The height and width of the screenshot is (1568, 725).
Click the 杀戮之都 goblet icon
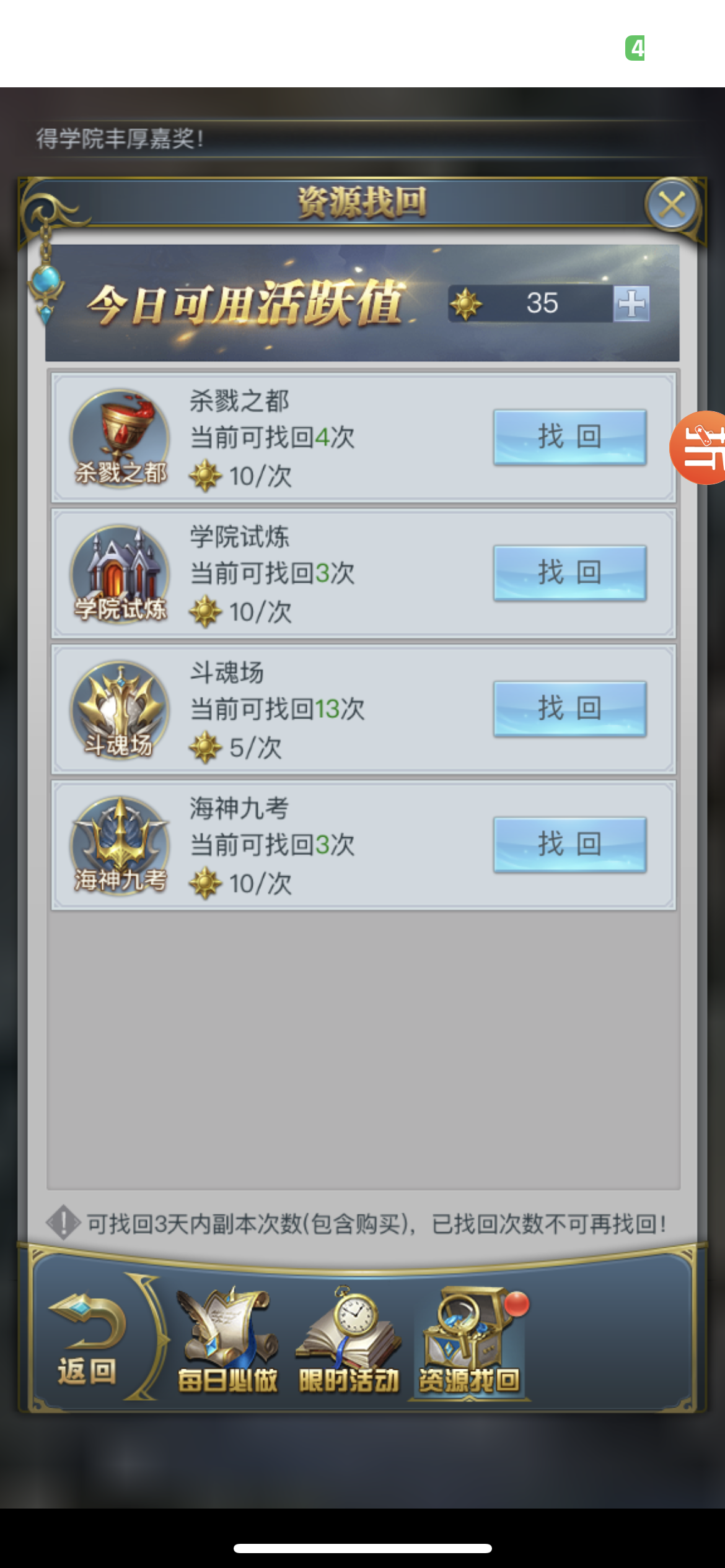click(x=120, y=438)
